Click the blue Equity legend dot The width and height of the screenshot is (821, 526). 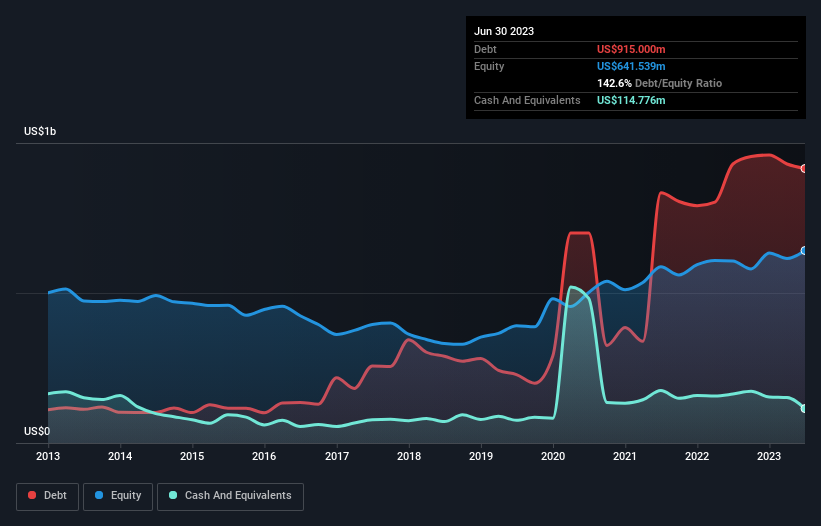coord(99,495)
